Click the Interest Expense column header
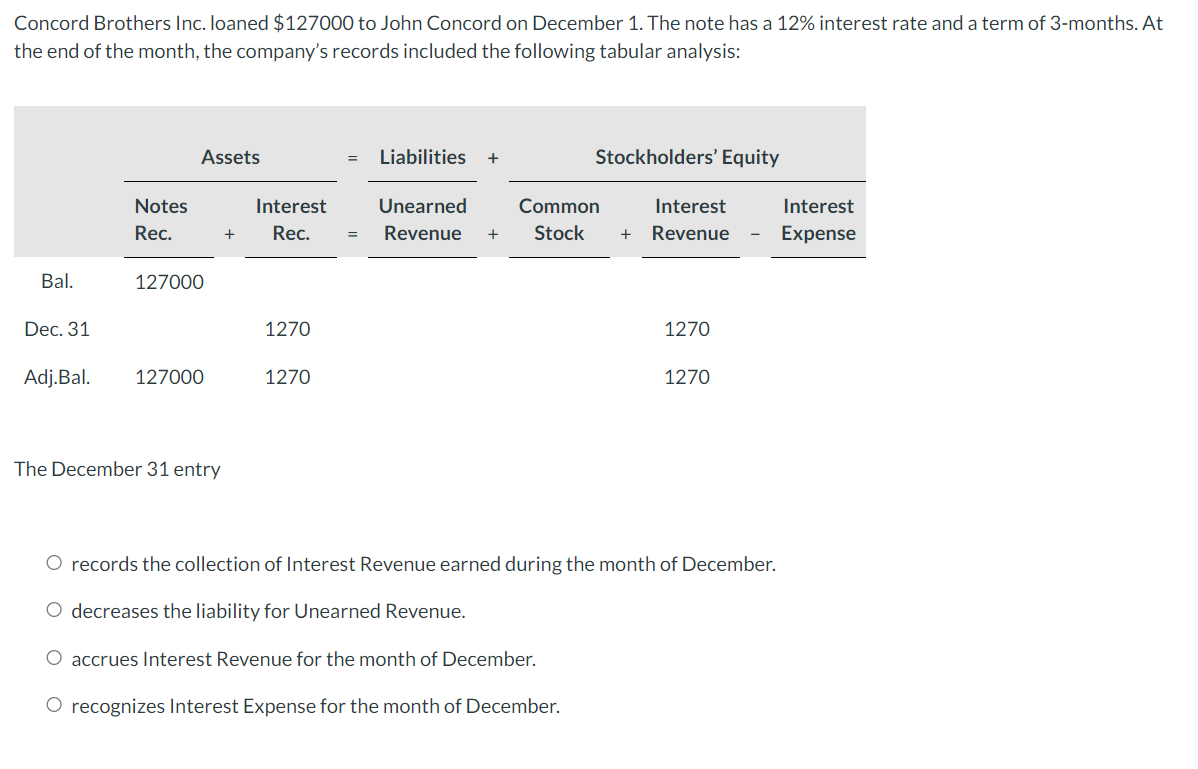 point(818,219)
